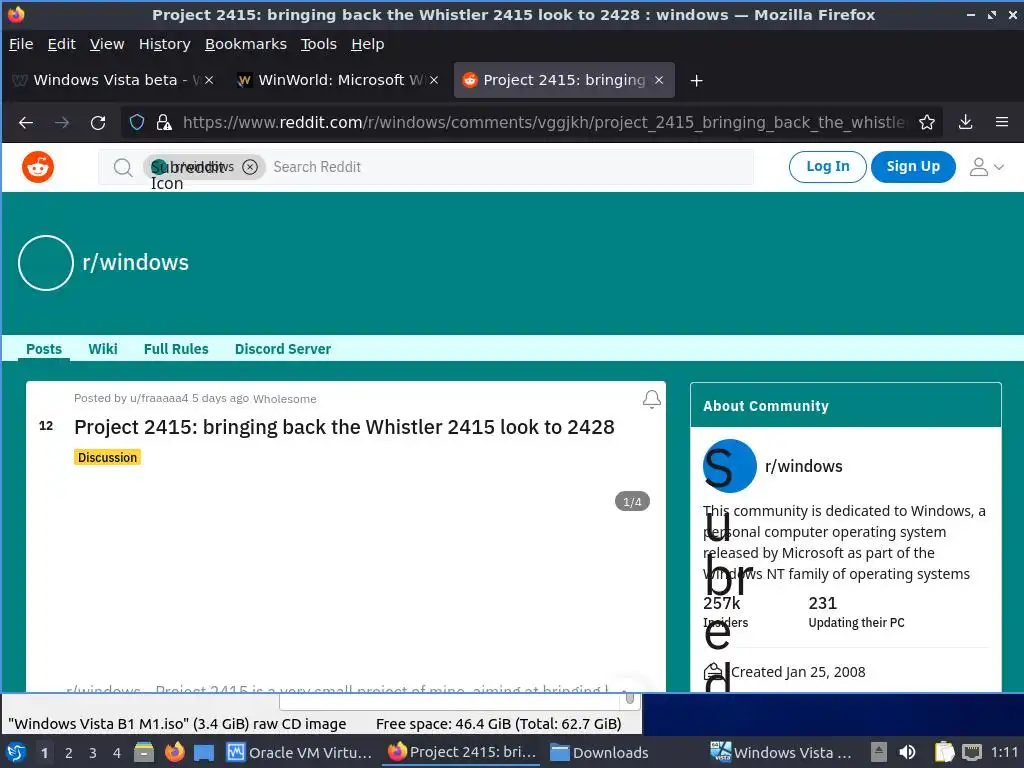Open the taskbar application launcher menu
The height and width of the screenshot is (768, 1024).
(x=16, y=752)
